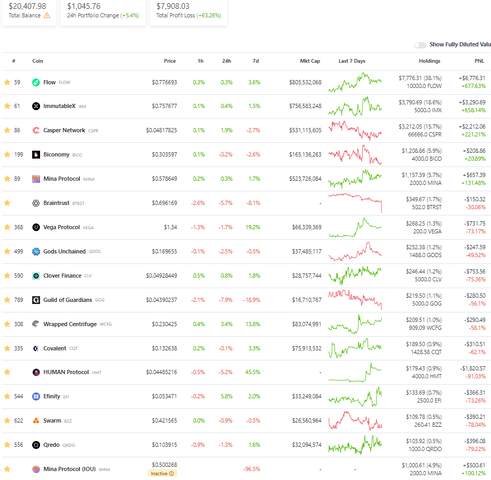The width and height of the screenshot is (491, 480).
Task: Sort table by the Price column
Action: click(170, 61)
